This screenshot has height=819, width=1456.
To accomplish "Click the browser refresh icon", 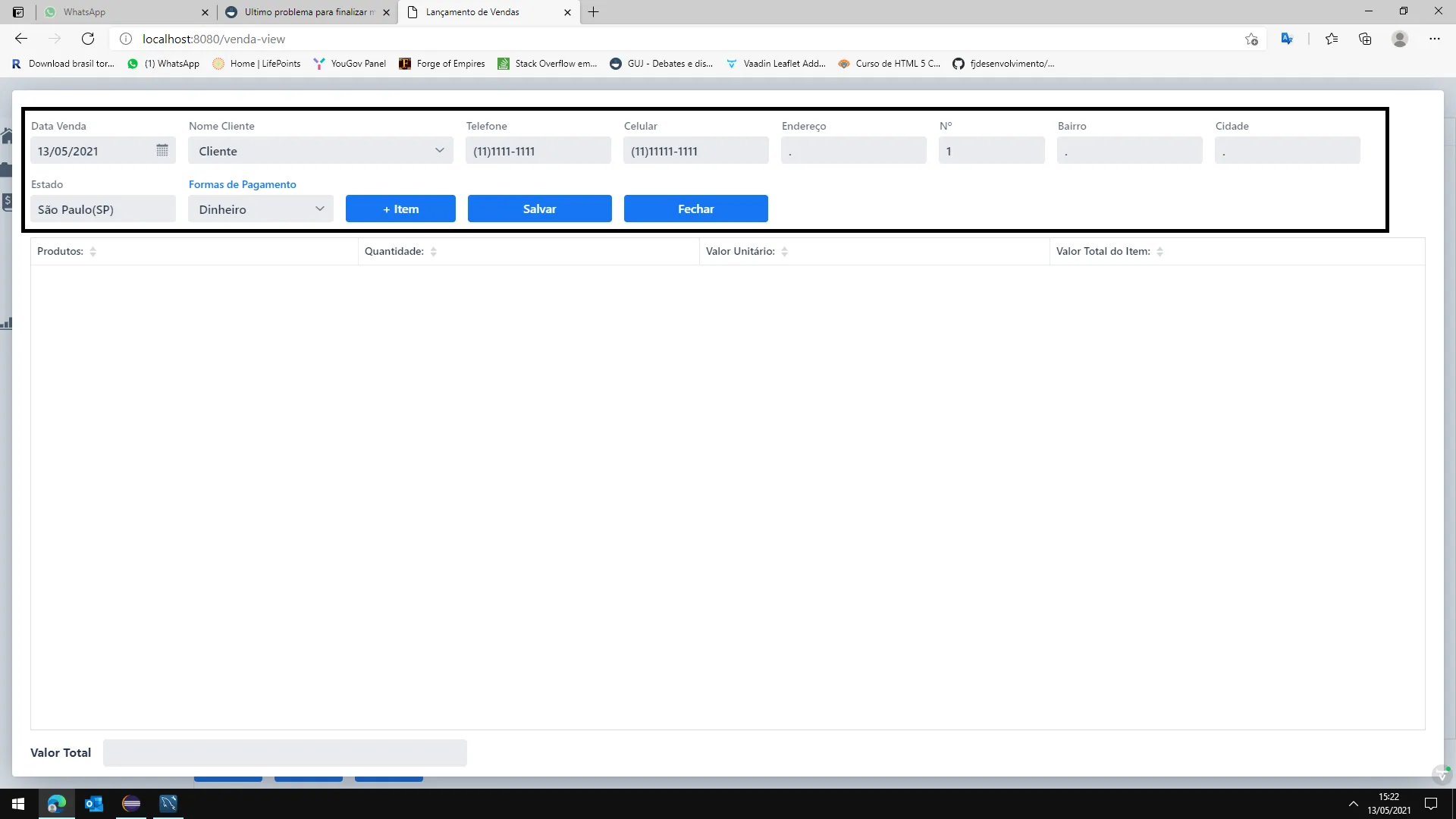I will point(88,39).
